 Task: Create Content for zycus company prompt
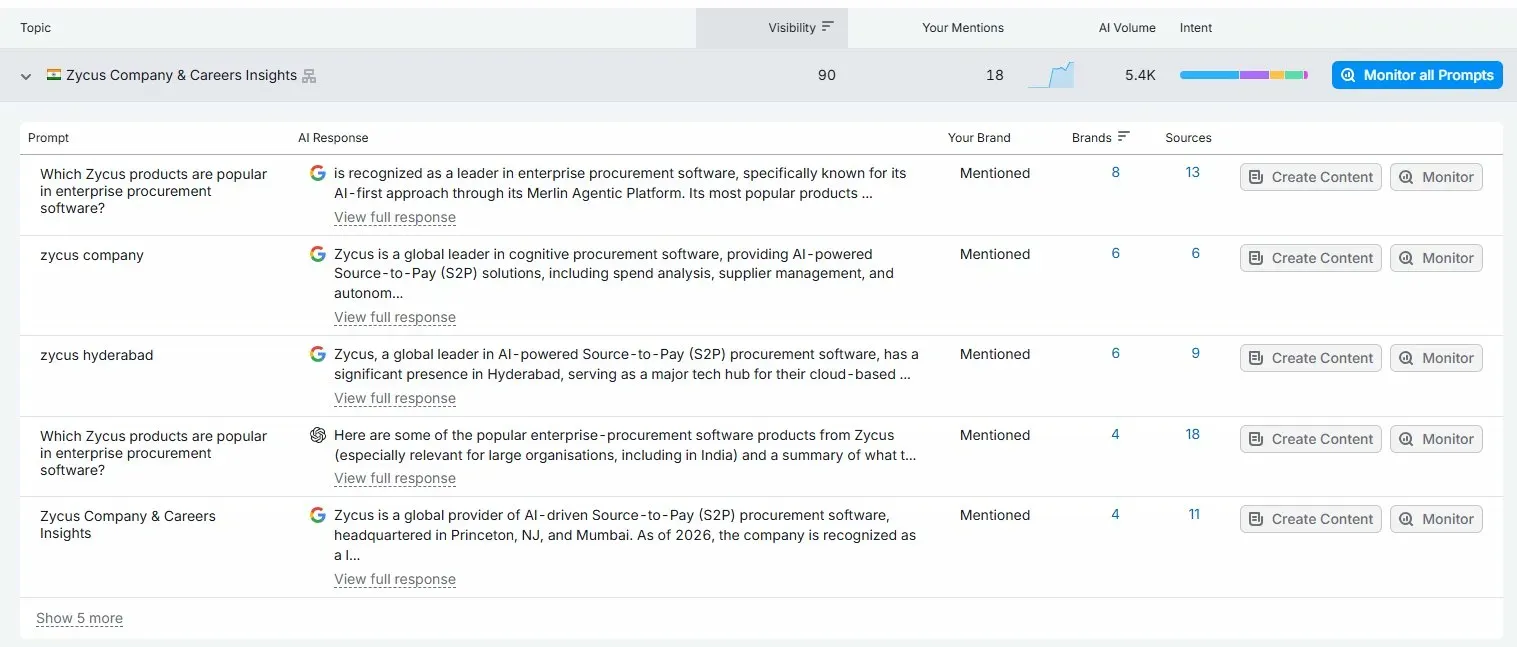[1311, 258]
